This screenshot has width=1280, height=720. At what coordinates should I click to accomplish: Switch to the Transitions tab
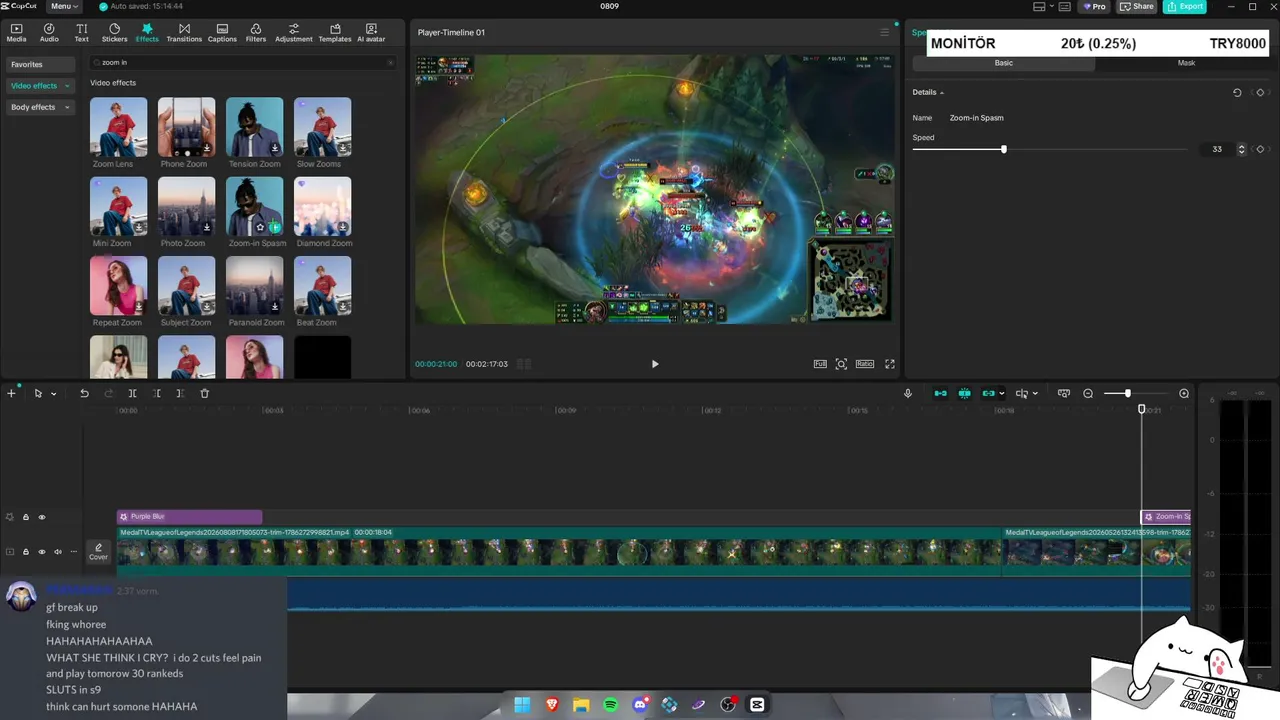184,33
